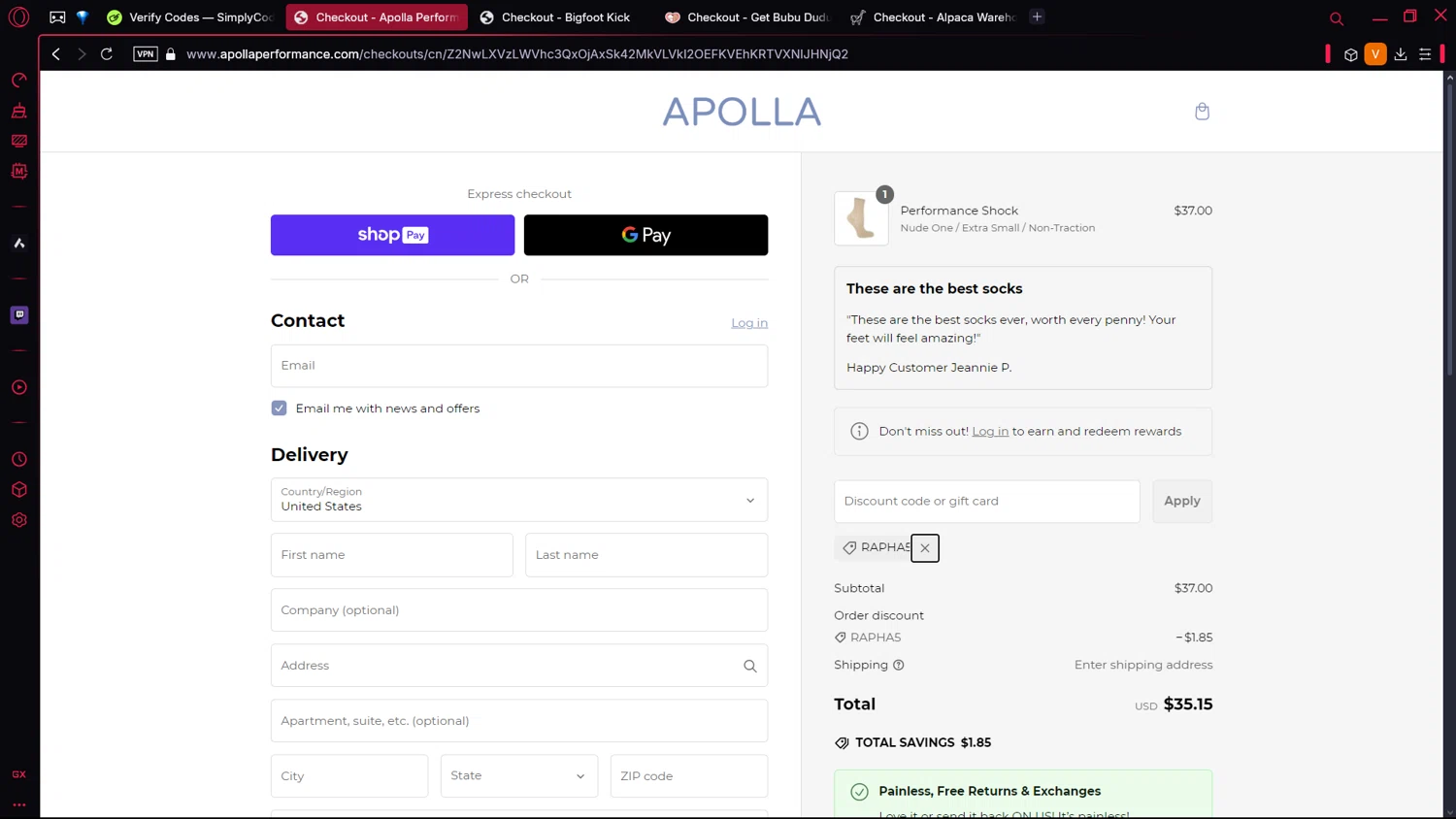
Task: Toggle the VPN badge in the address bar
Action: coord(146,54)
